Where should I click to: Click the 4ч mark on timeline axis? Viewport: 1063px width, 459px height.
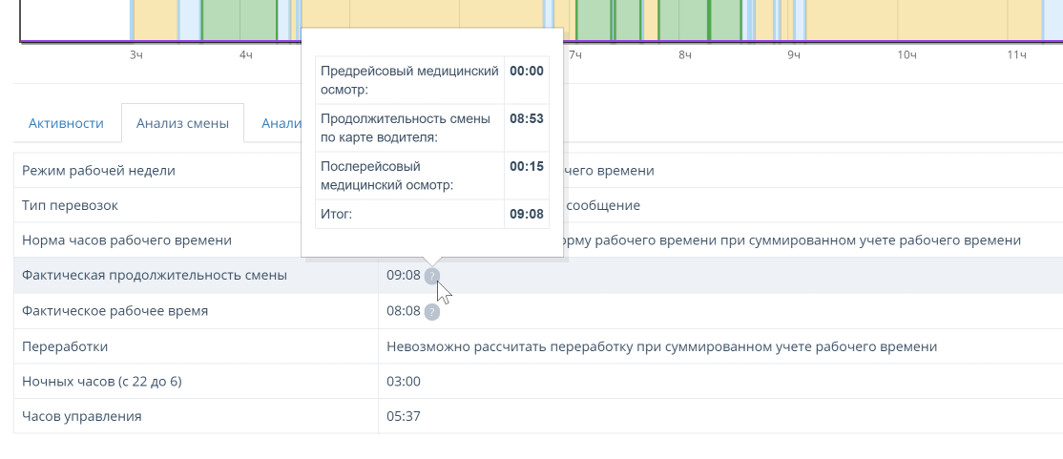click(x=246, y=54)
